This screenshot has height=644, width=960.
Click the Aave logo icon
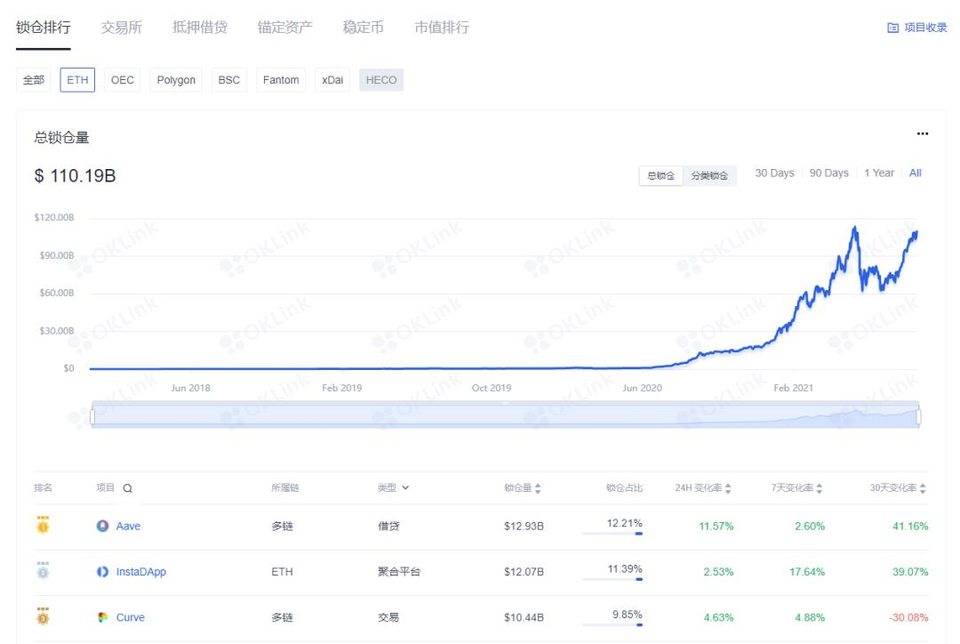pos(102,526)
